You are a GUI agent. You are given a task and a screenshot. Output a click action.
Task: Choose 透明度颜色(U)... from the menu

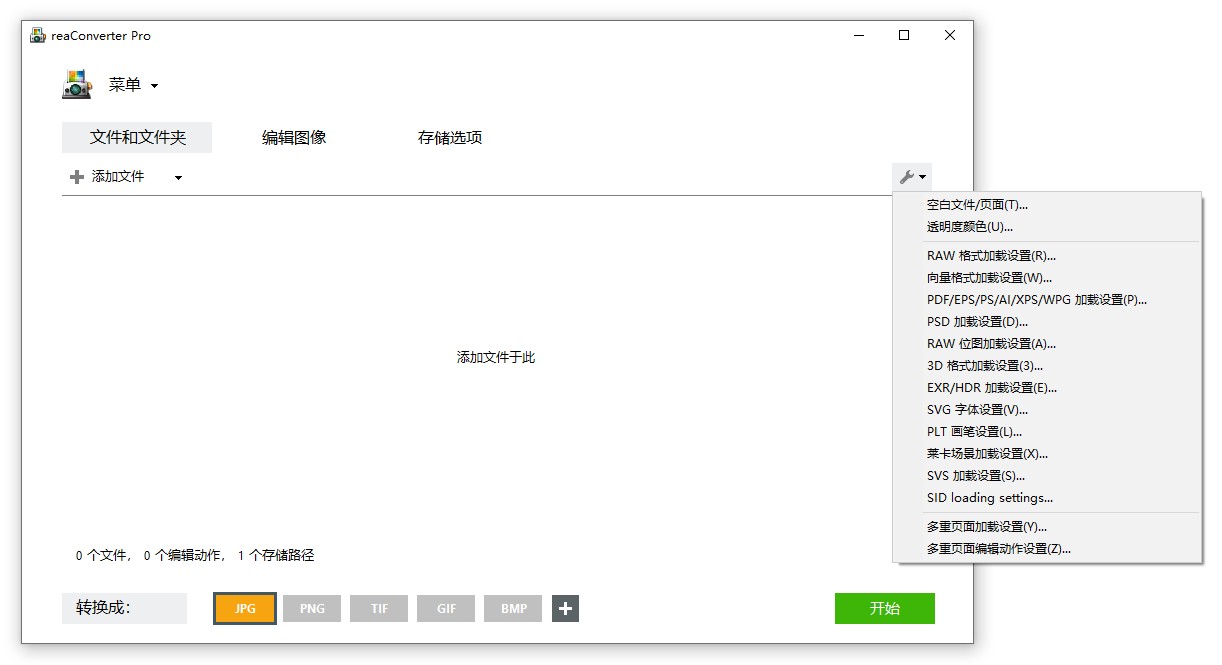[1048, 227]
